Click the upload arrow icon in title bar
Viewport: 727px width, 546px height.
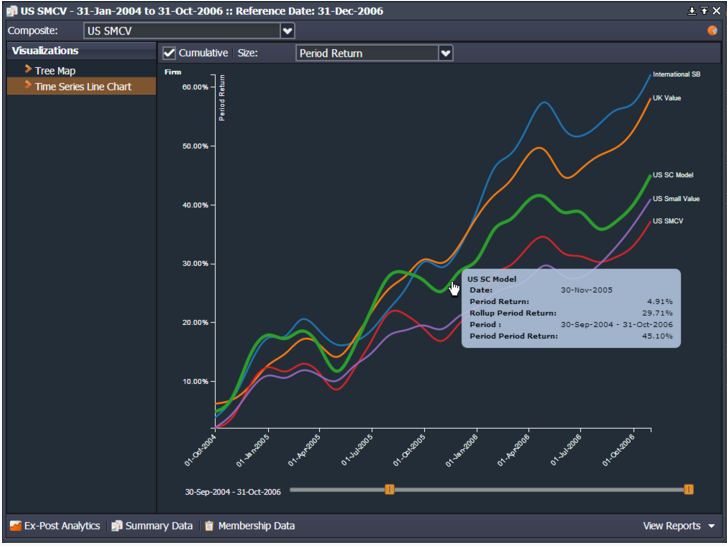point(704,10)
